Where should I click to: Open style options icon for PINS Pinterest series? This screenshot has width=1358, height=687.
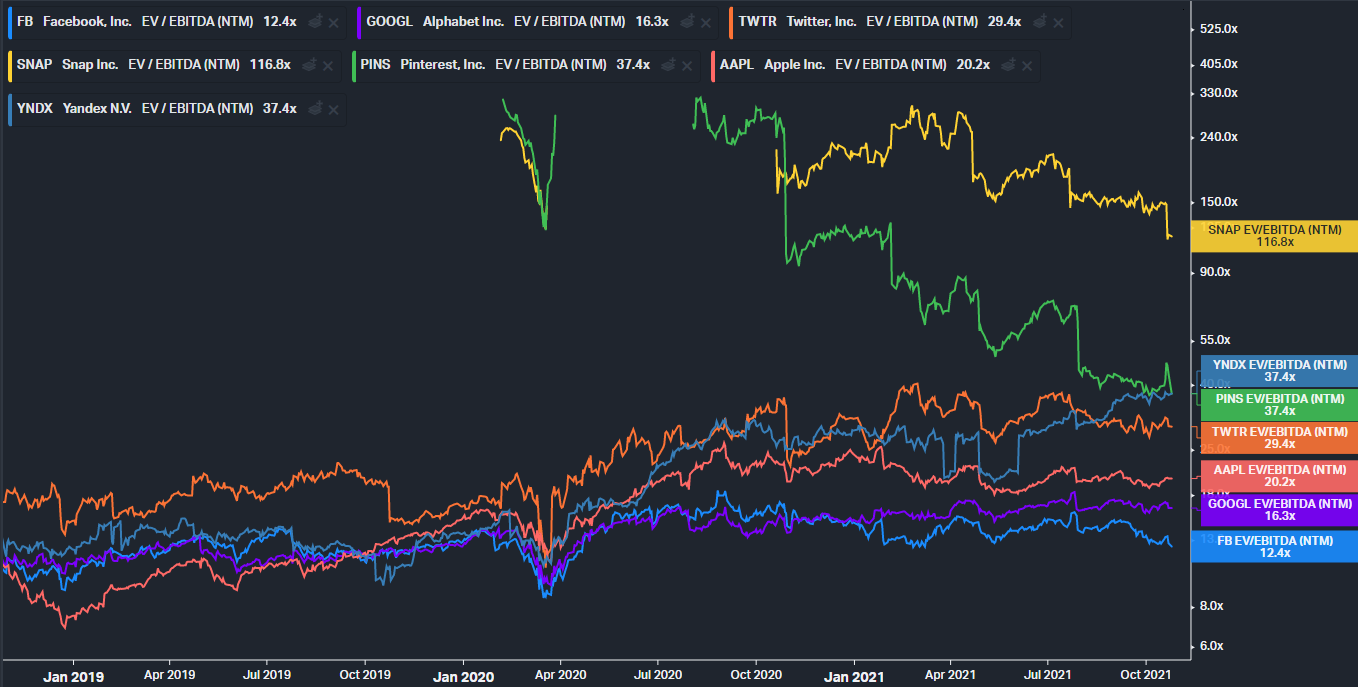[x=669, y=65]
